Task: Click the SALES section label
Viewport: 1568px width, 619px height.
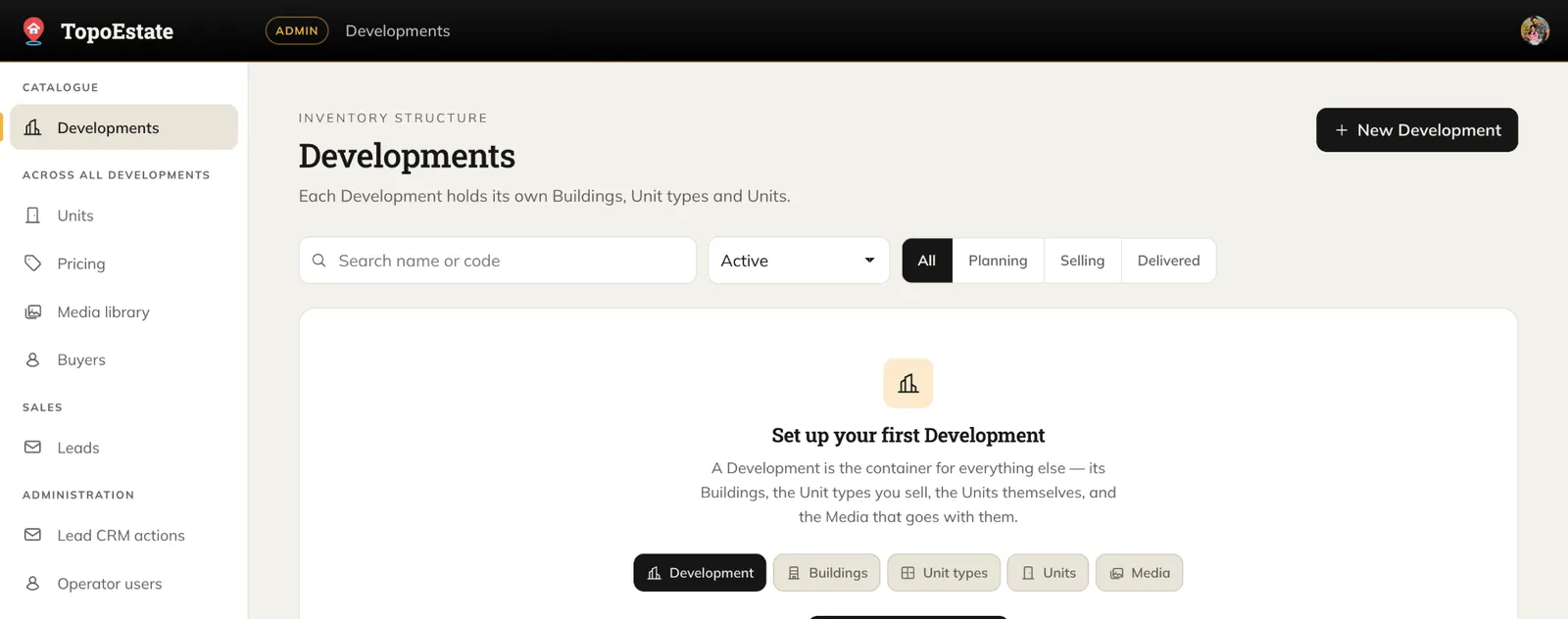Action: point(42,407)
